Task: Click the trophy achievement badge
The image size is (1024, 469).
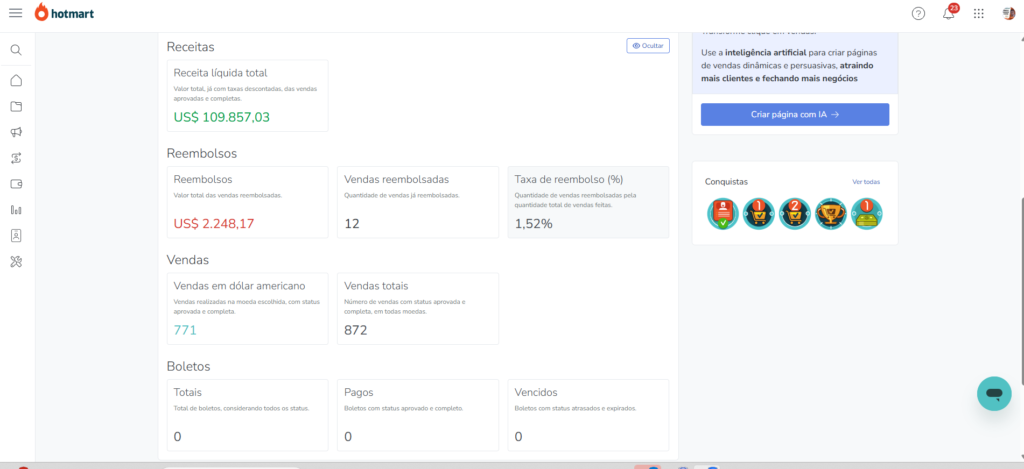Action: point(830,213)
